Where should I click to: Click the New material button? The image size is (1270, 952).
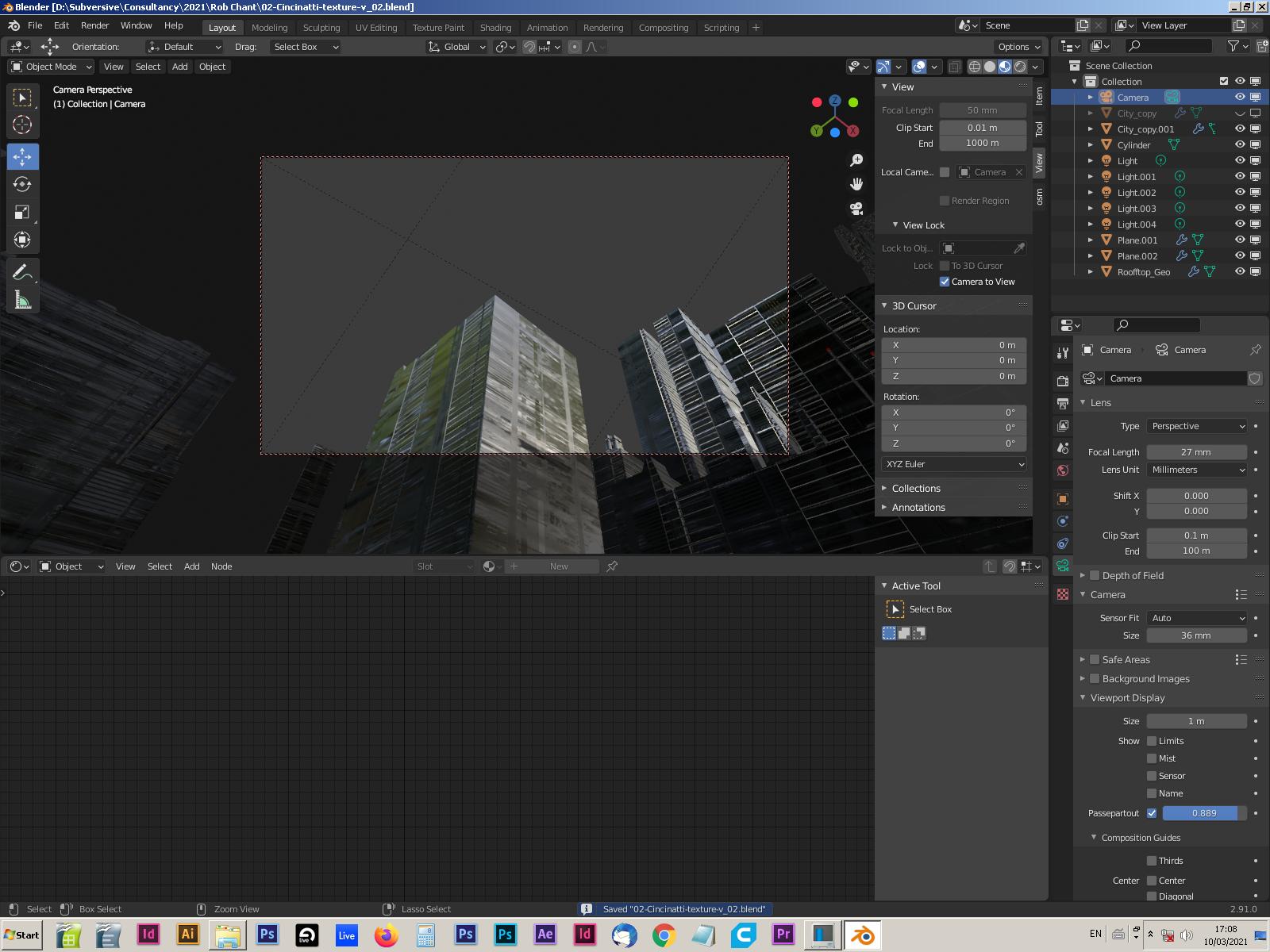click(559, 566)
